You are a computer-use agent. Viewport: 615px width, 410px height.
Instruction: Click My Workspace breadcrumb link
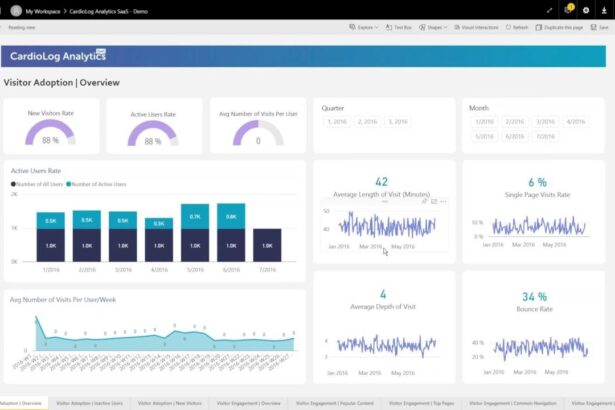(x=43, y=11)
